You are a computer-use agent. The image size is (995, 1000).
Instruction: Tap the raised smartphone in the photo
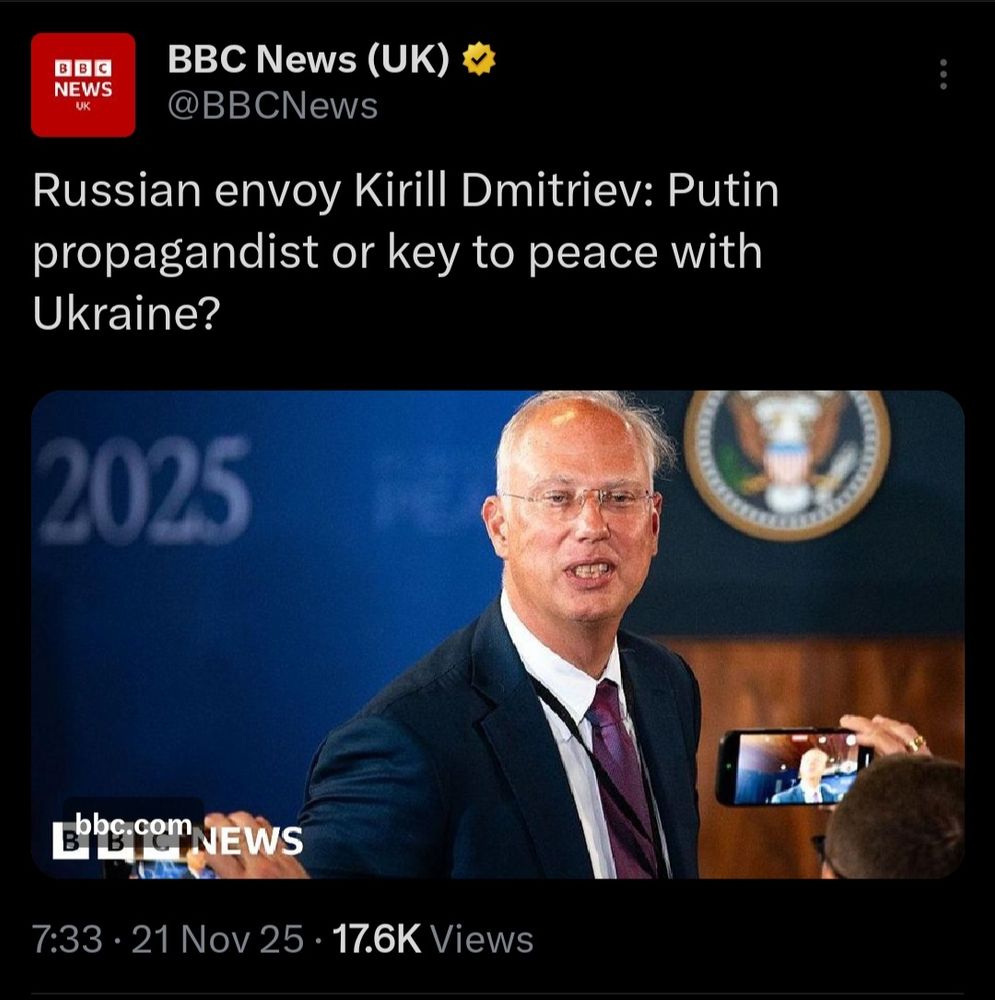pos(793,767)
